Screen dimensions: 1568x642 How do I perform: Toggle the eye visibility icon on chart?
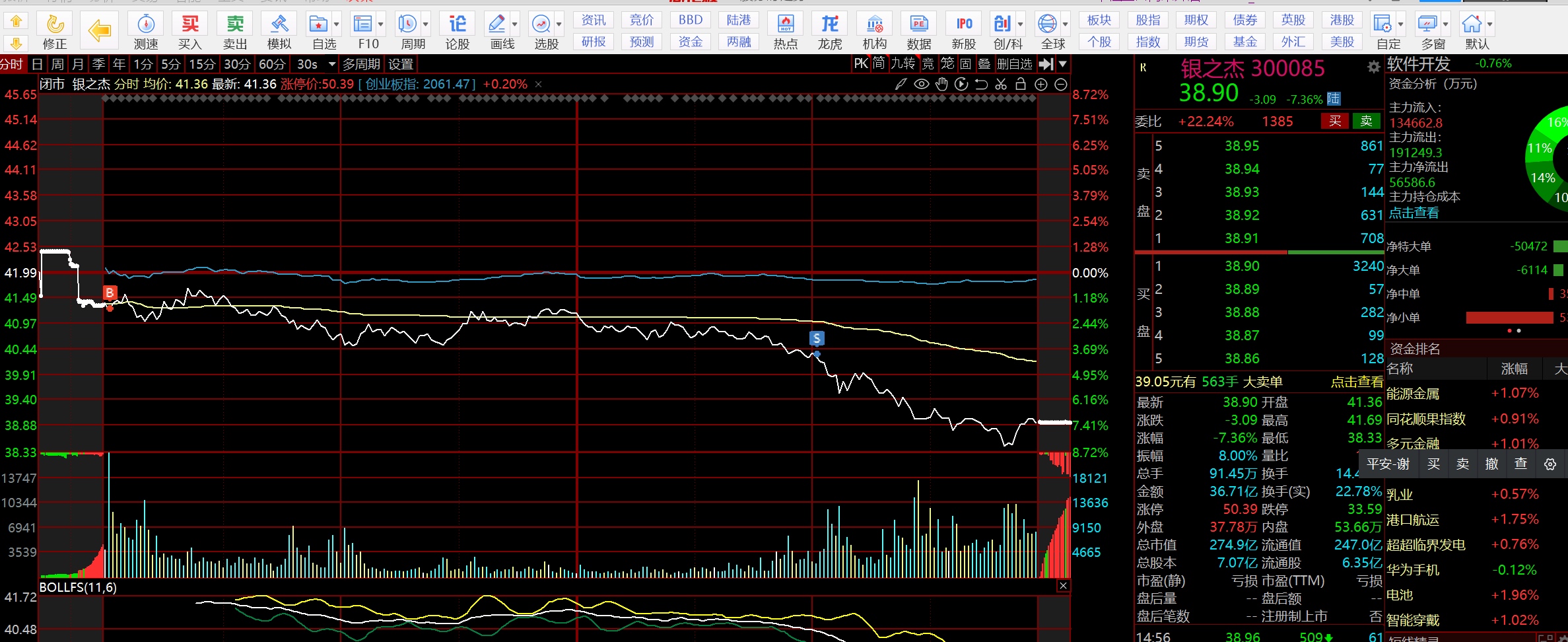pyautogui.click(x=922, y=84)
